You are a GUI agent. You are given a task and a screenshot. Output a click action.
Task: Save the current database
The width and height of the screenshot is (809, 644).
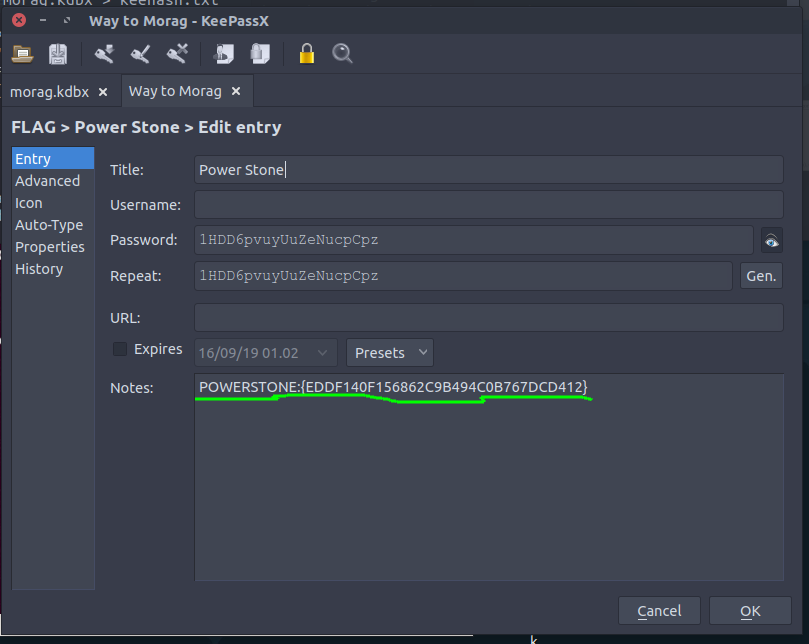[57, 53]
